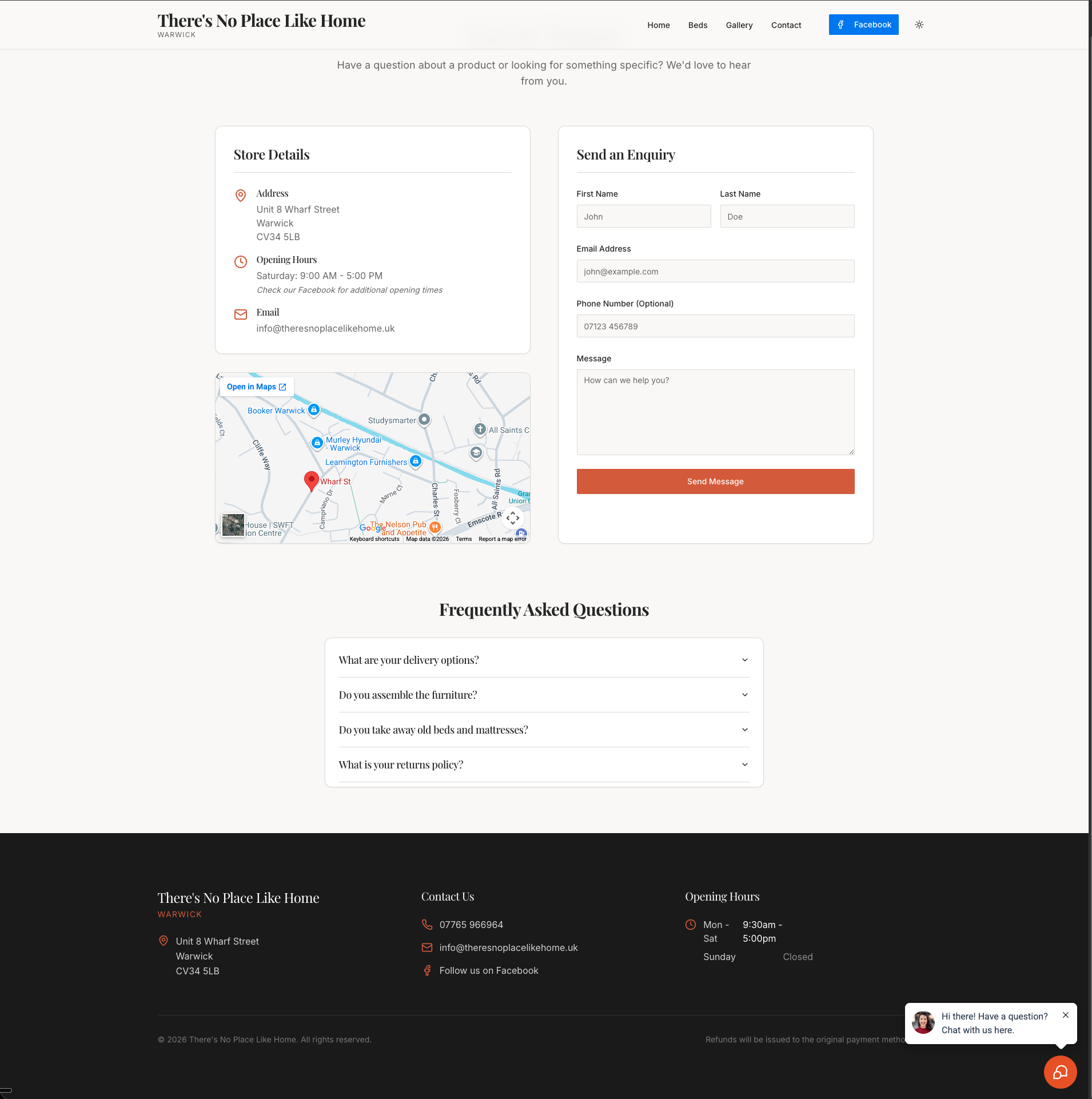Go to the Beds page

[698, 25]
